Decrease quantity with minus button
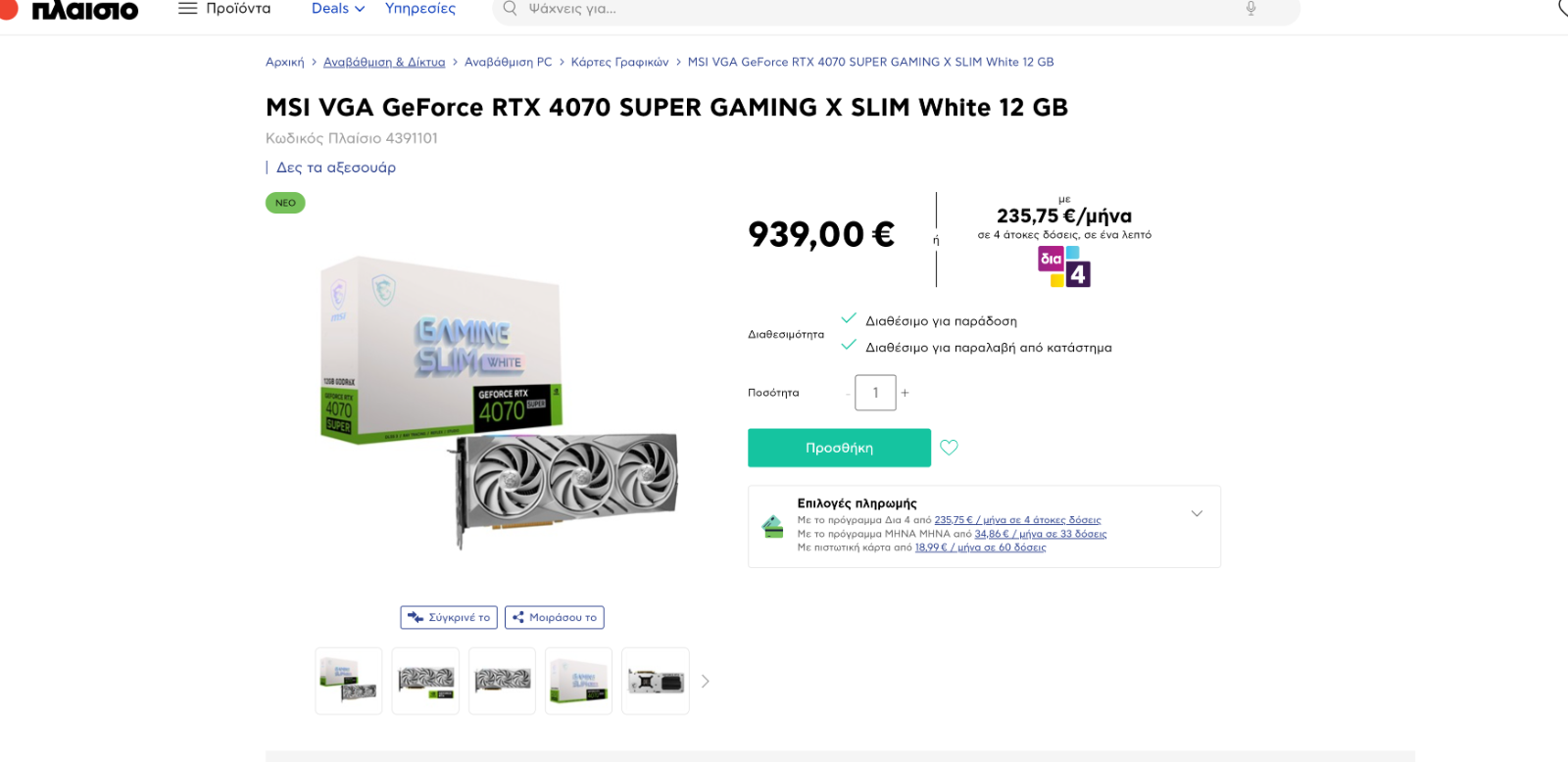Viewport: 1568px width, 762px height. (849, 393)
